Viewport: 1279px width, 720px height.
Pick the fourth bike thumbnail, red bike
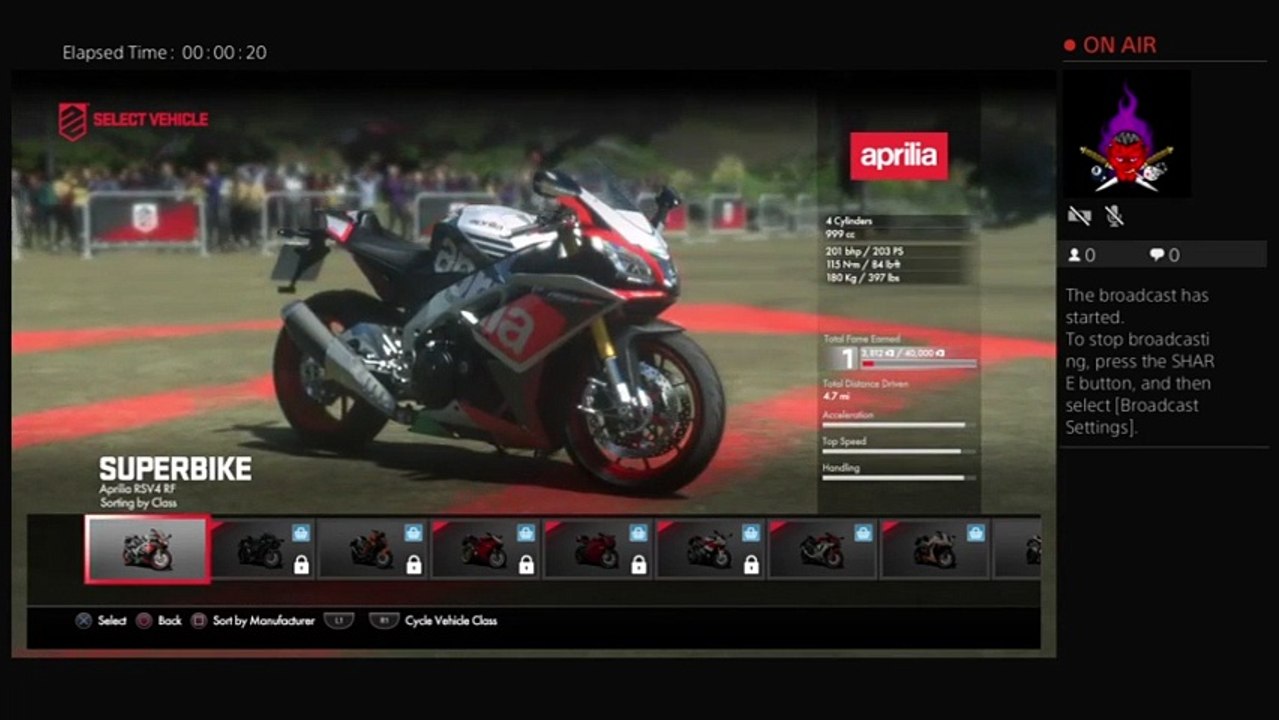(486, 548)
